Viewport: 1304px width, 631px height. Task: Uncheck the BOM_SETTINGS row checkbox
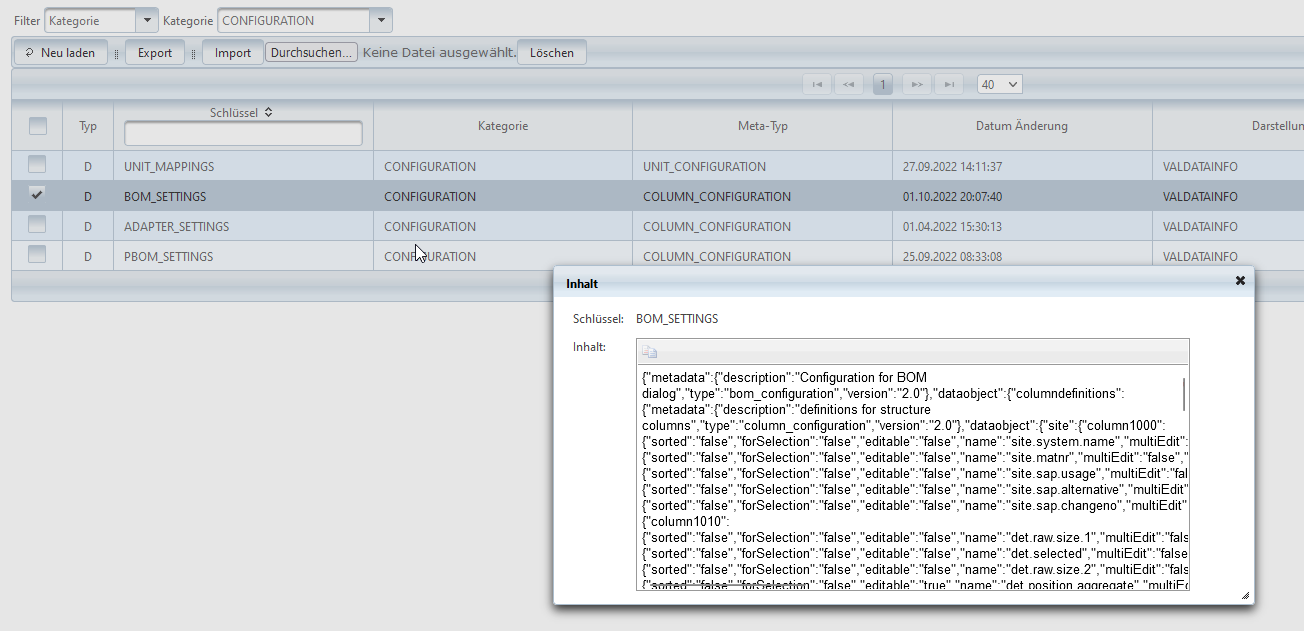pos(37,194)
